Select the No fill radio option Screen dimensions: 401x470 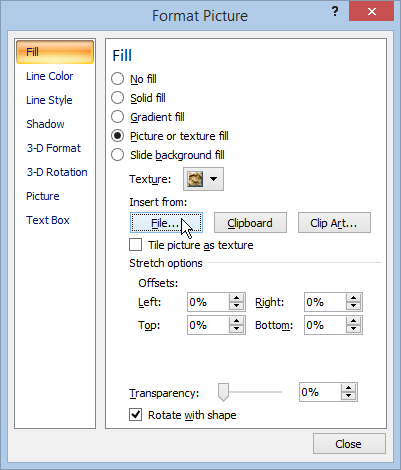[117, 79]
